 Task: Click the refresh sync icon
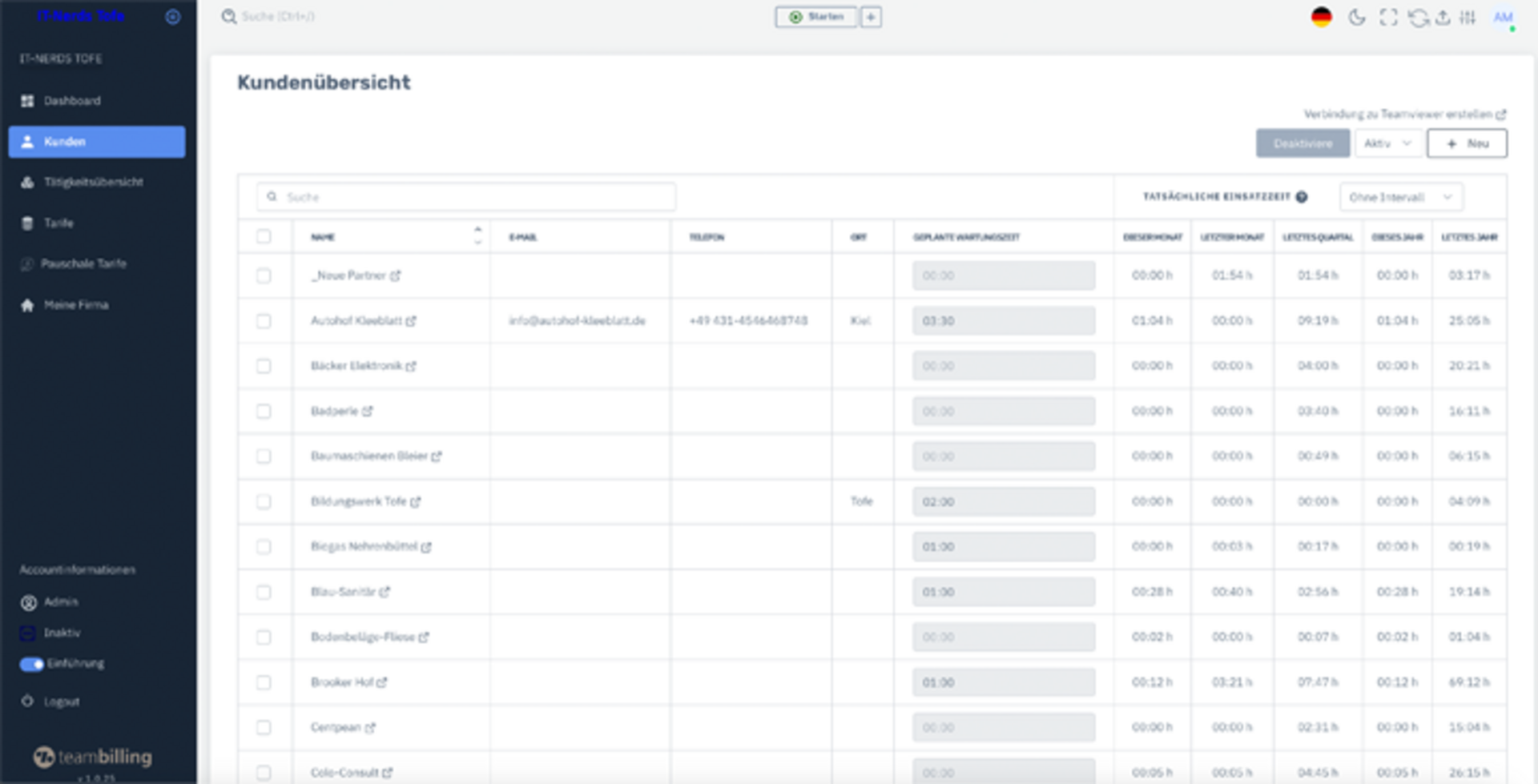(1418, 18)
